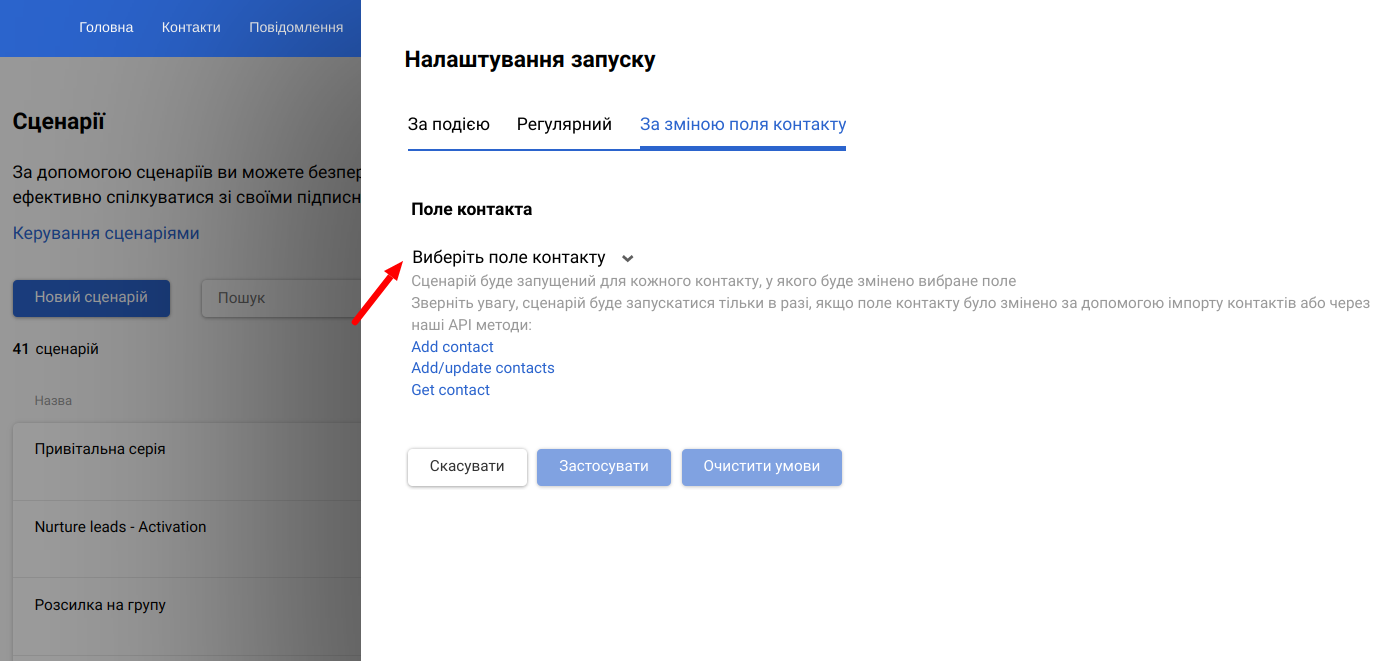This screenshot has height=661, width=1391.
Task: Open the Nurture leads - Activation scenario
Action: (120, 527)
